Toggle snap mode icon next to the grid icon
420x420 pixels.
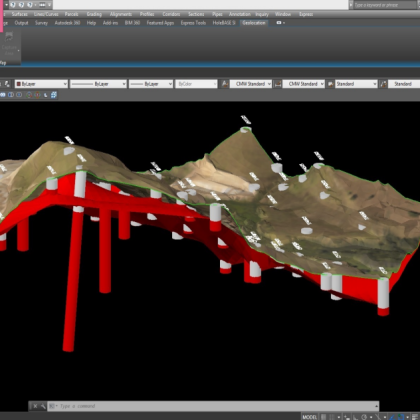[x=332, y=417]
